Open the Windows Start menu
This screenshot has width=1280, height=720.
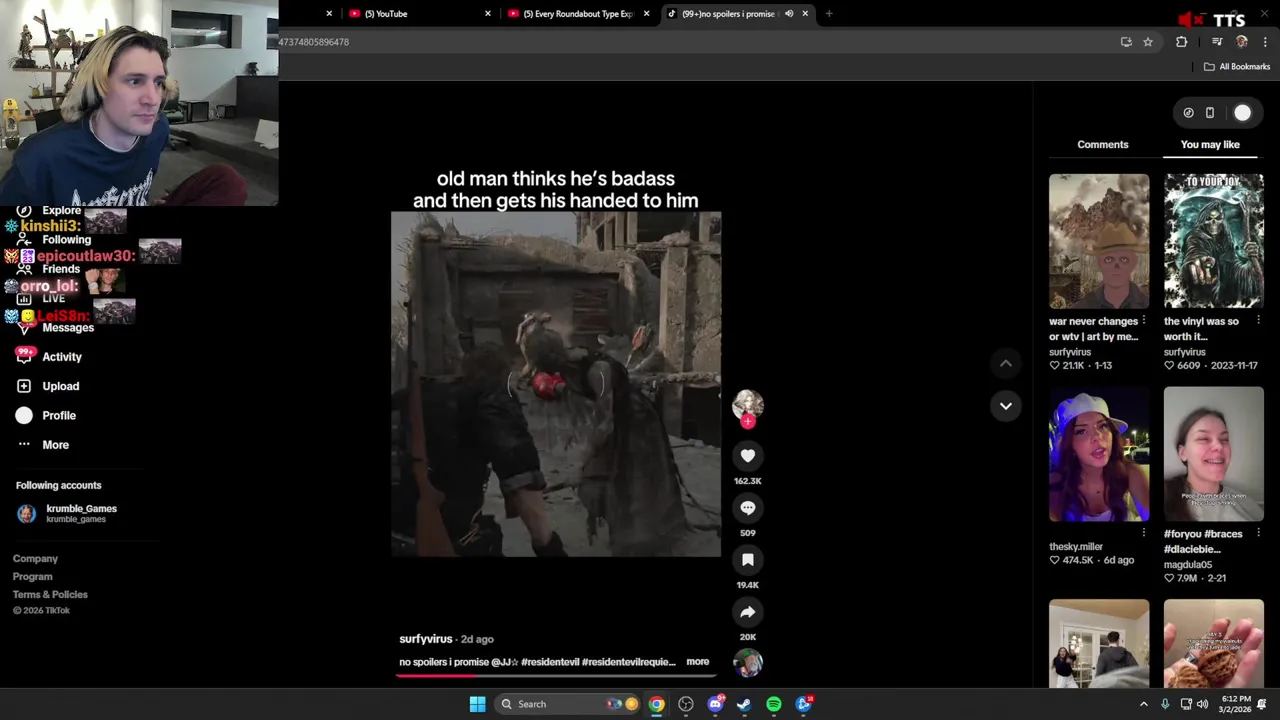click(x=478, y=704)
